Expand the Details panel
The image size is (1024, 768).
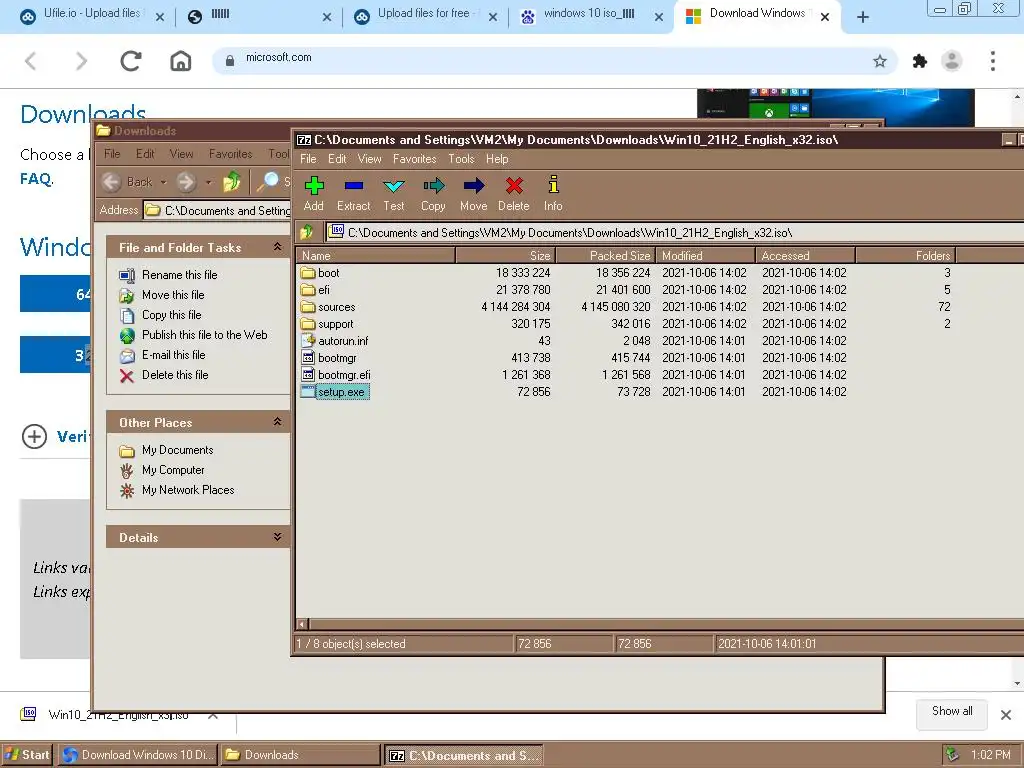pyautogui.click(x=278, y=537)
